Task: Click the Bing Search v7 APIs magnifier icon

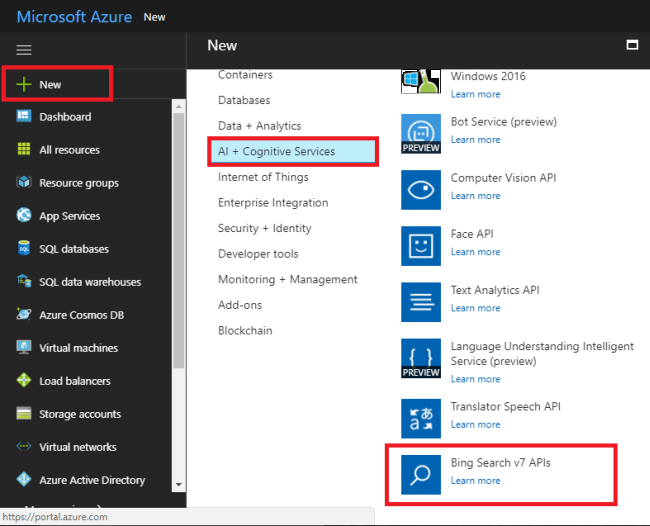Action: (x=421, y=474)
